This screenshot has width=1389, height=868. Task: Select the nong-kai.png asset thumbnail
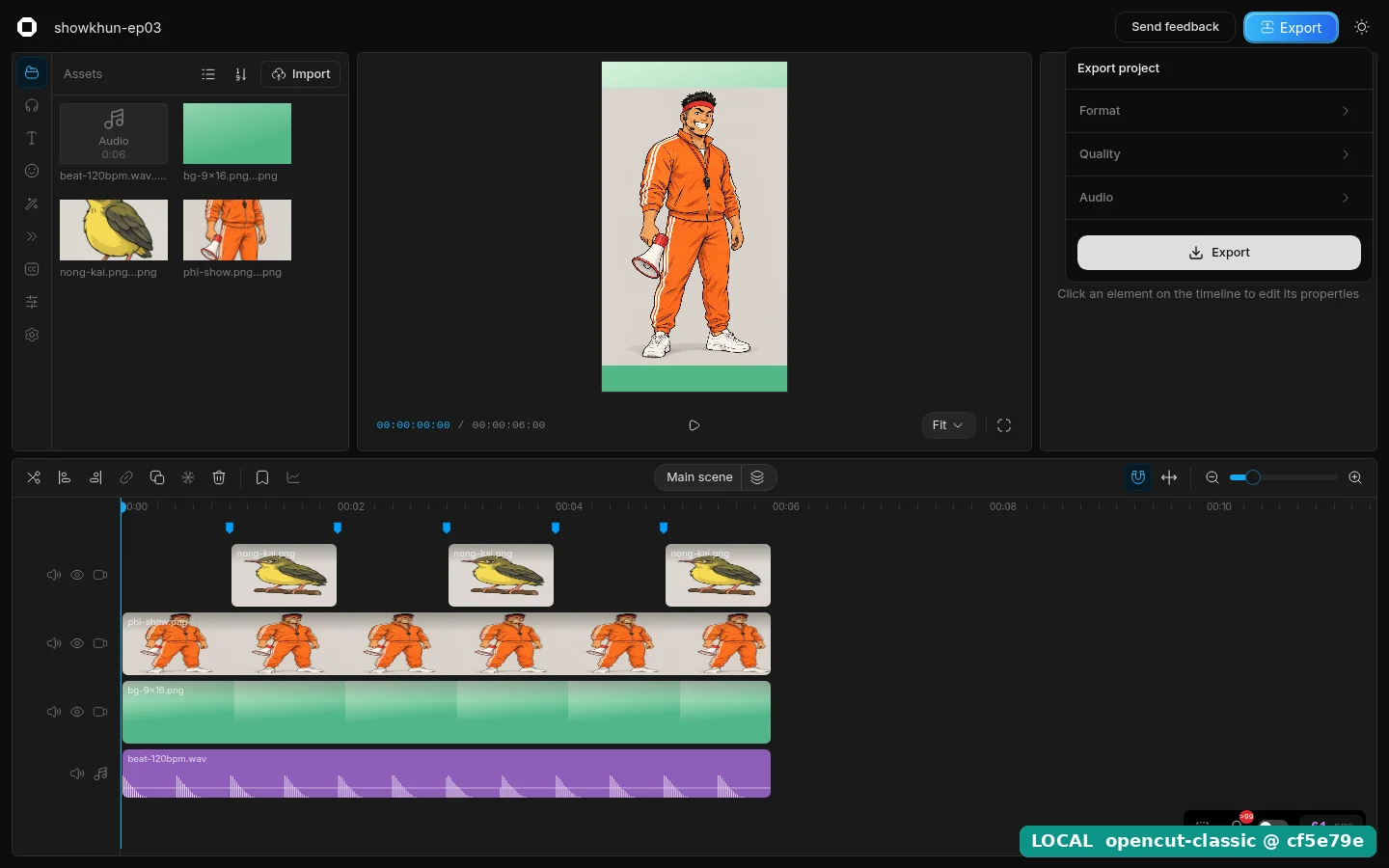114,231
